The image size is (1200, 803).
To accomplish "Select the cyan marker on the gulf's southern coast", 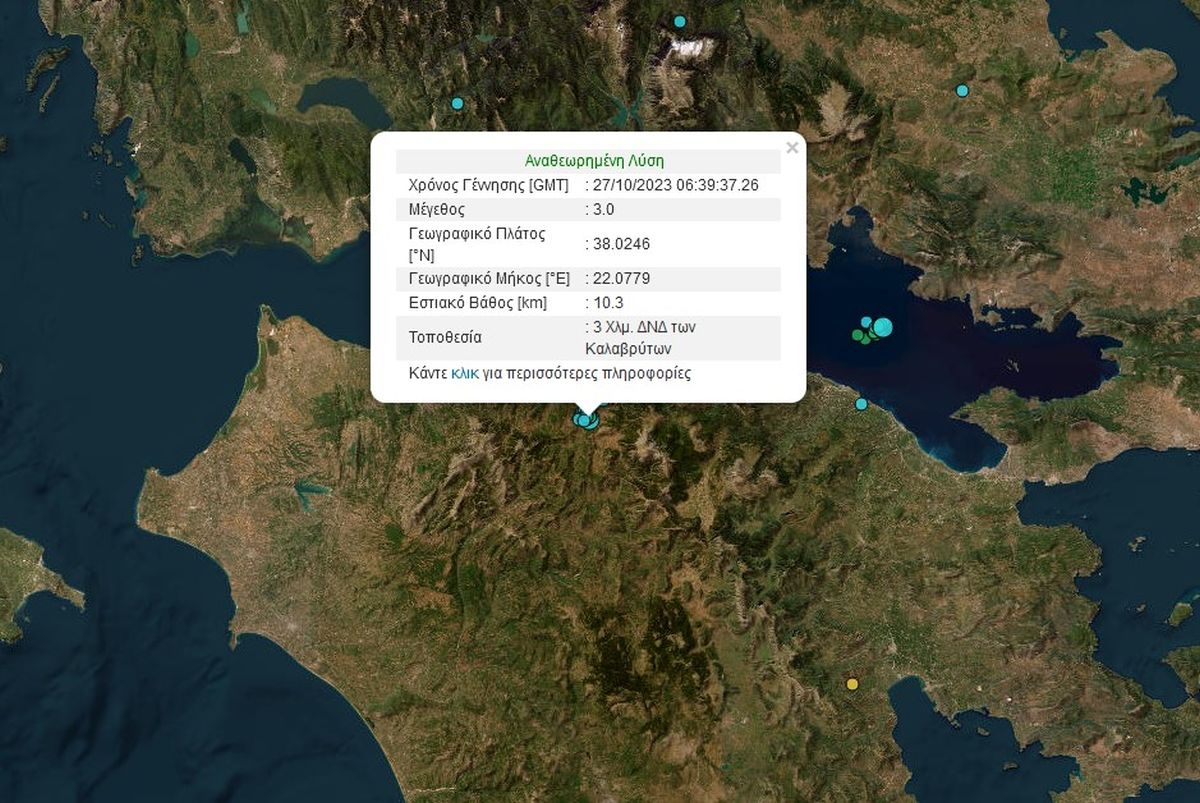I will click(861, 404).
